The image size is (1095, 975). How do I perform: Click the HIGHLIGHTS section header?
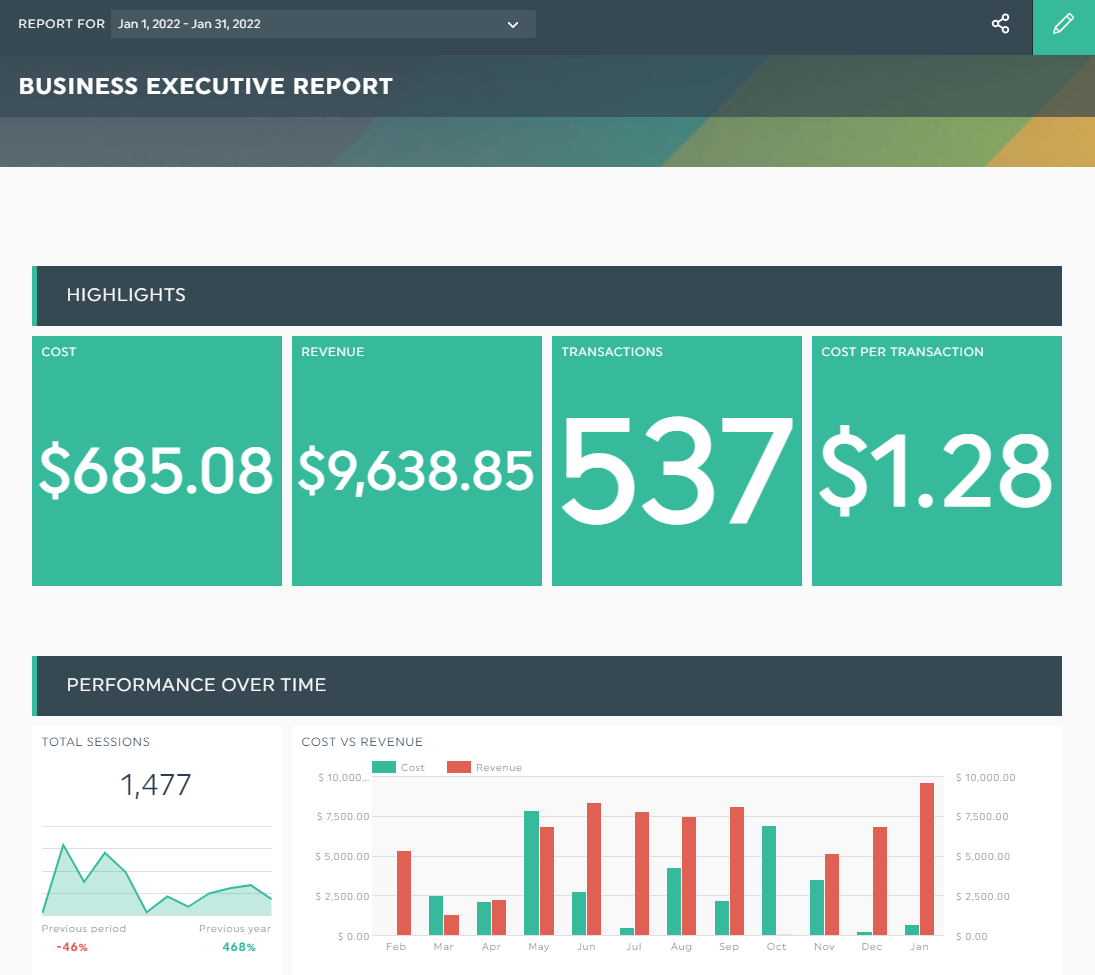coord(126,295)
